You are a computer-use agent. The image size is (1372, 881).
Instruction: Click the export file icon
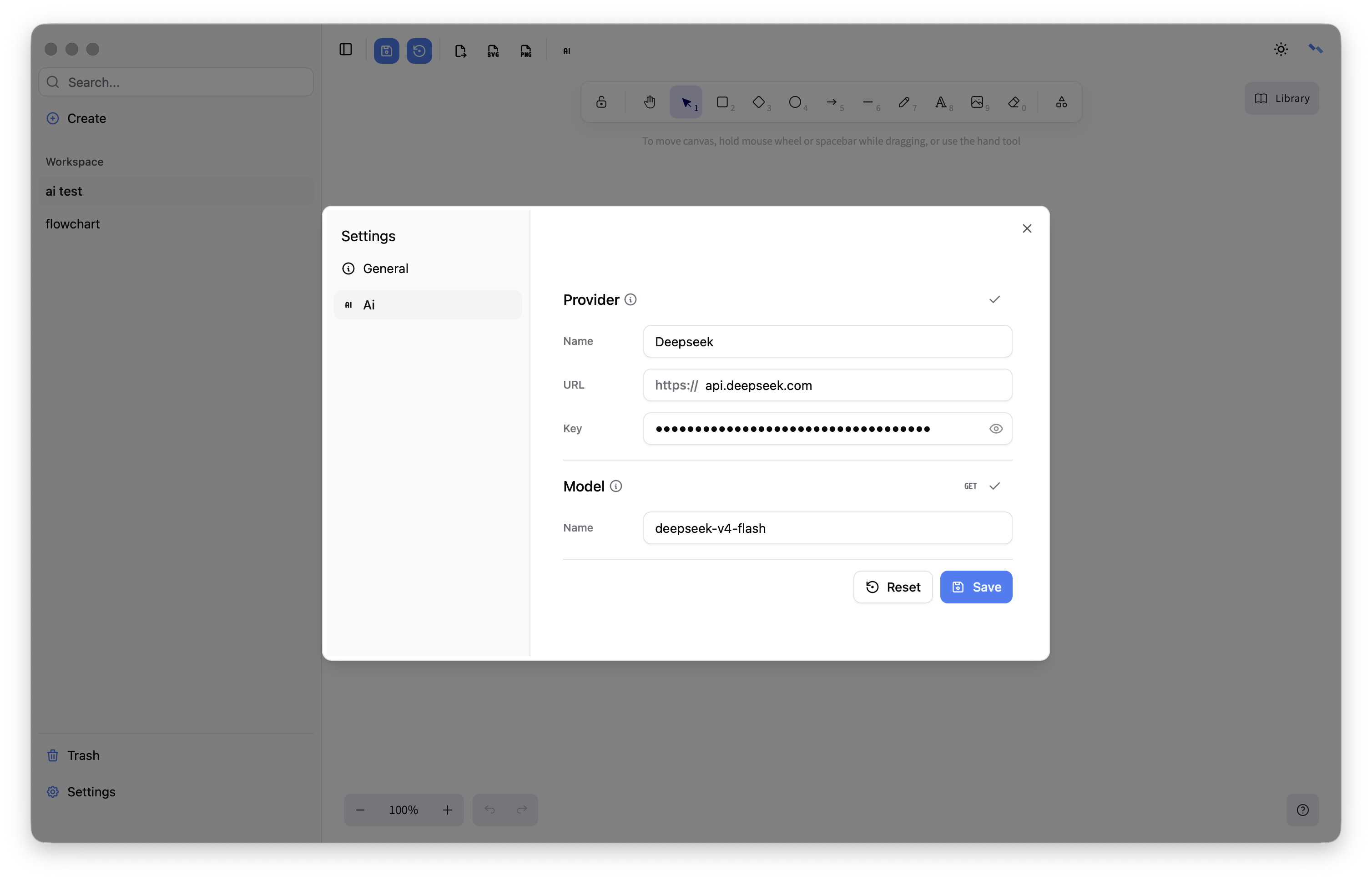click(x=460, y=51)
